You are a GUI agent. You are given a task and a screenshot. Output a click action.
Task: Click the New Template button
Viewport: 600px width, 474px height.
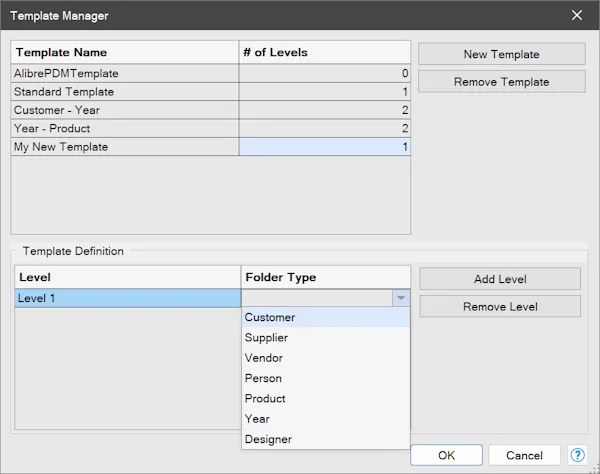click(502, 54)
